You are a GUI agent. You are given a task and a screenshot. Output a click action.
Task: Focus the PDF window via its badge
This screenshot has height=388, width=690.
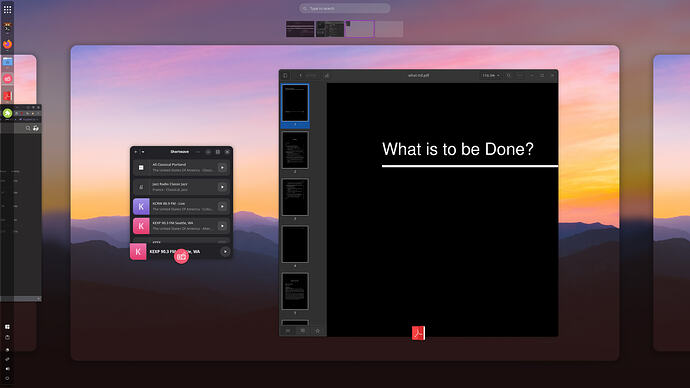point(418,333)
